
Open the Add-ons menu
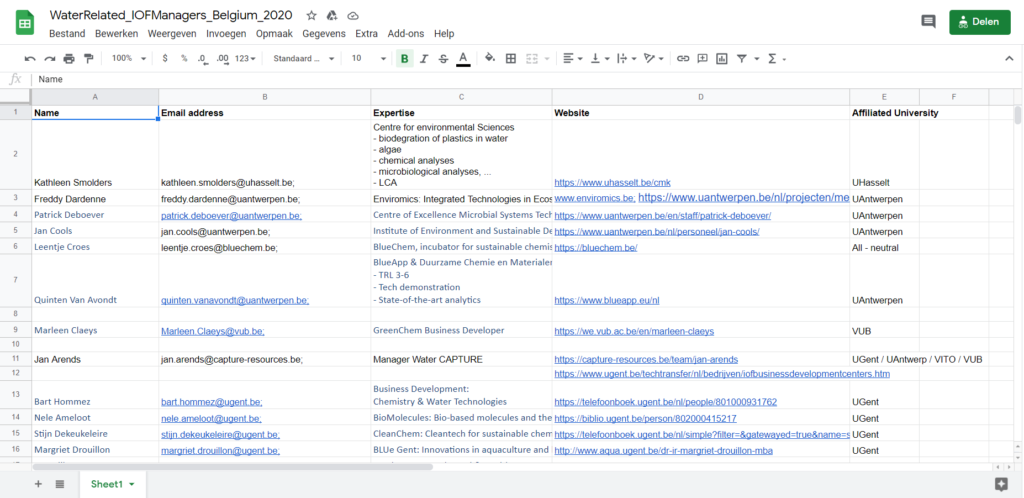click(406, 34)
